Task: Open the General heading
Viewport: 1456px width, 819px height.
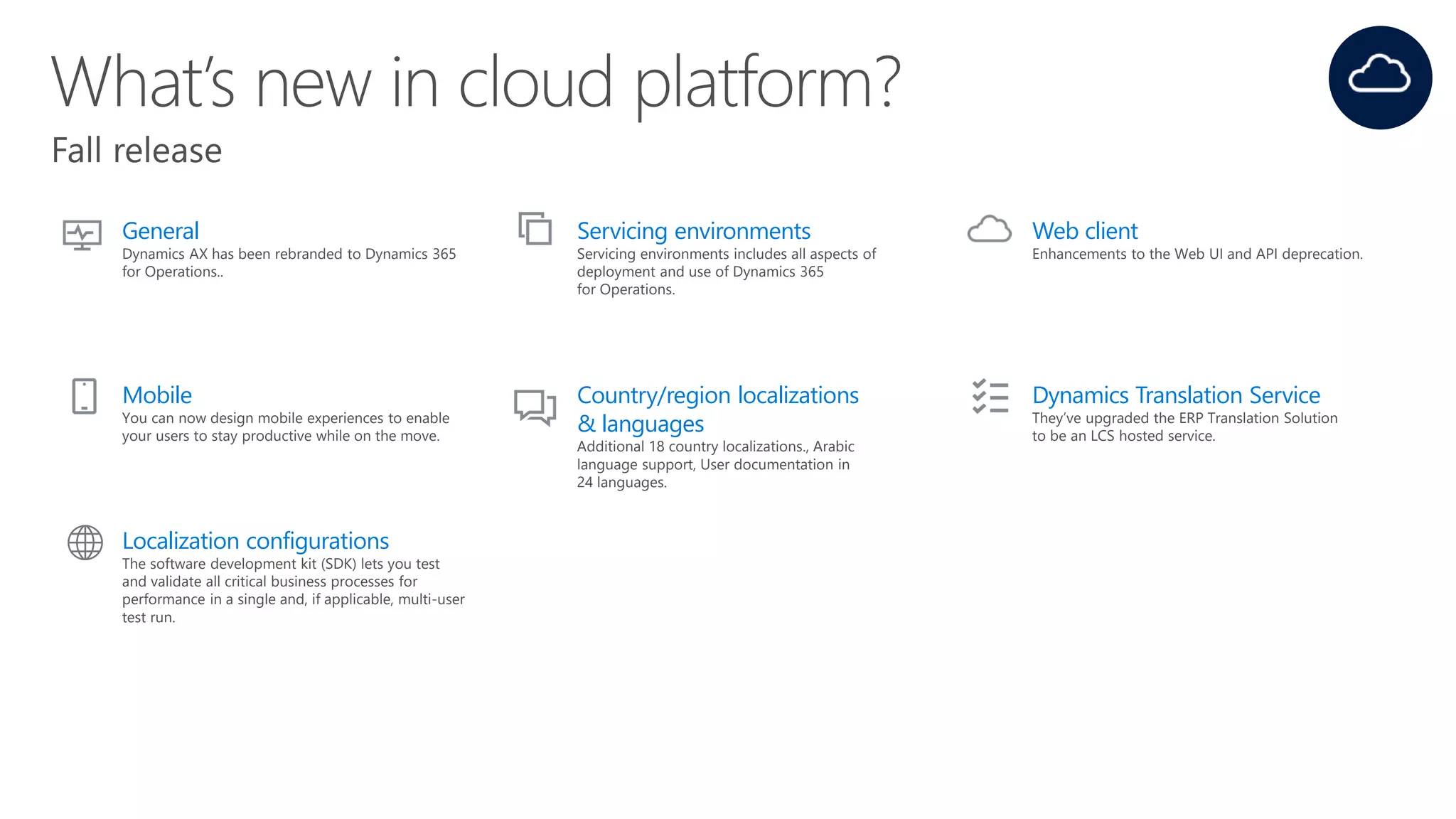Action: [x=161, y=231]
